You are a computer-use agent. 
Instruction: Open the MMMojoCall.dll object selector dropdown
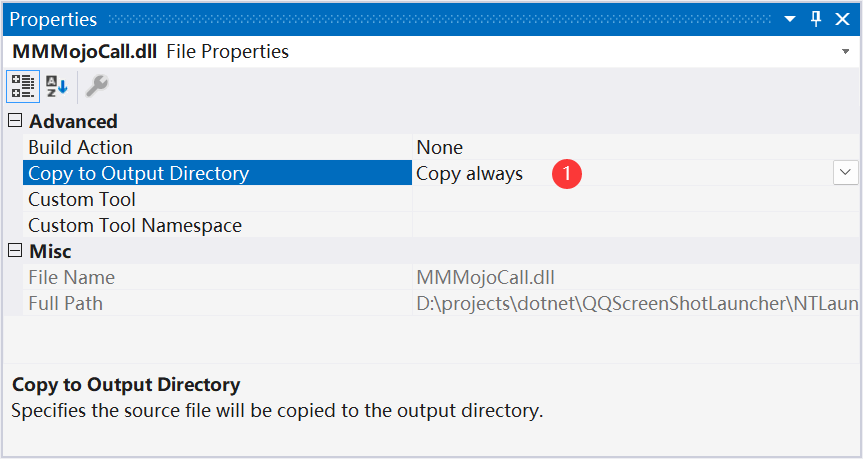pos(845,52)
